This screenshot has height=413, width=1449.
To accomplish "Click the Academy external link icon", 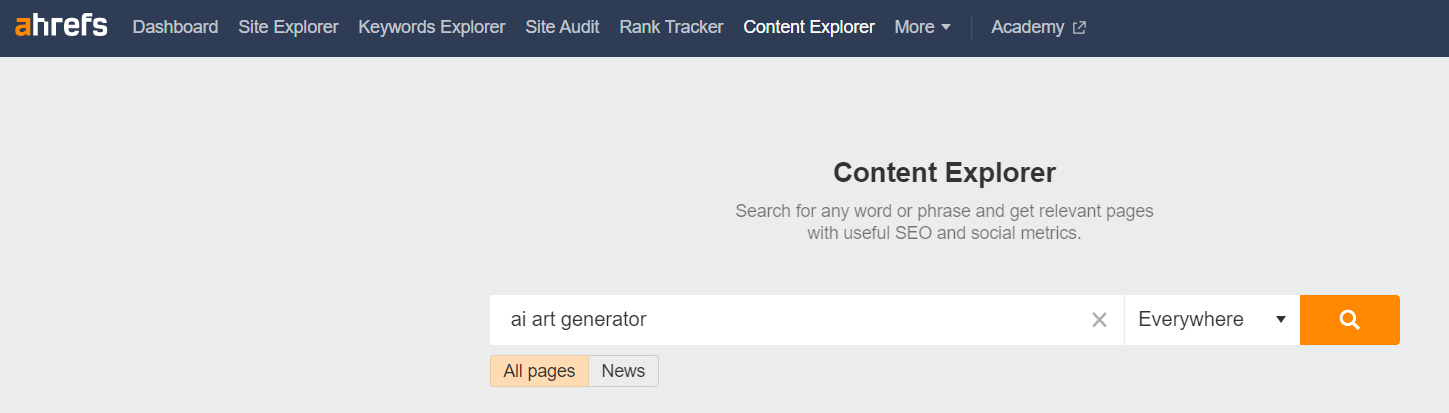I will coord(1079,28).
